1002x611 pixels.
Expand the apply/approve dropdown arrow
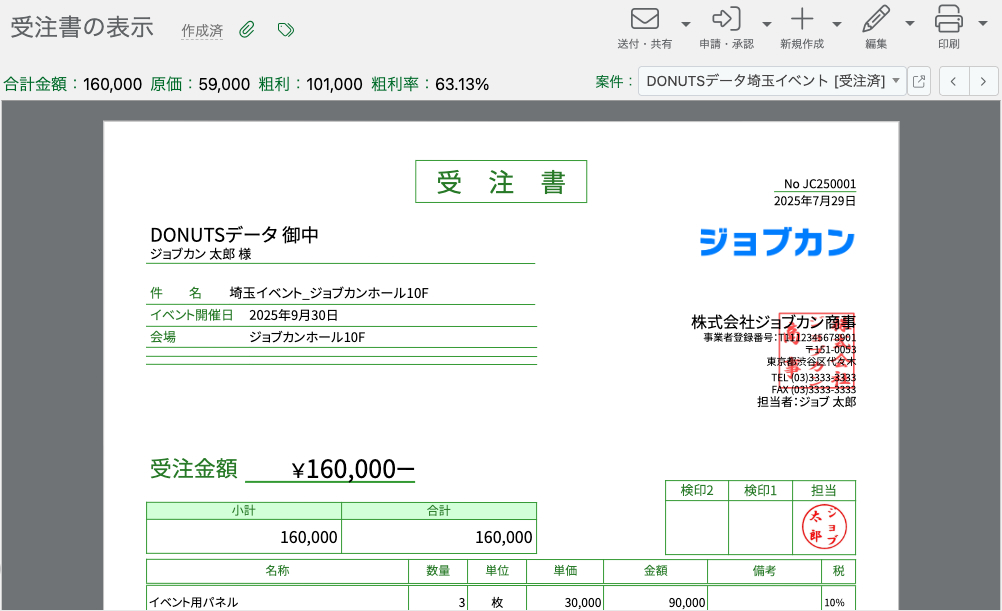click(767, 24)
